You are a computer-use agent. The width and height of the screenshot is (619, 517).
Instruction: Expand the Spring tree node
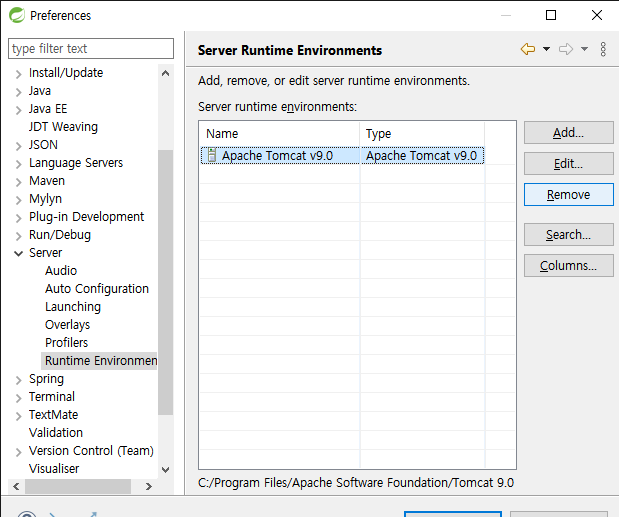click(18, 380)
